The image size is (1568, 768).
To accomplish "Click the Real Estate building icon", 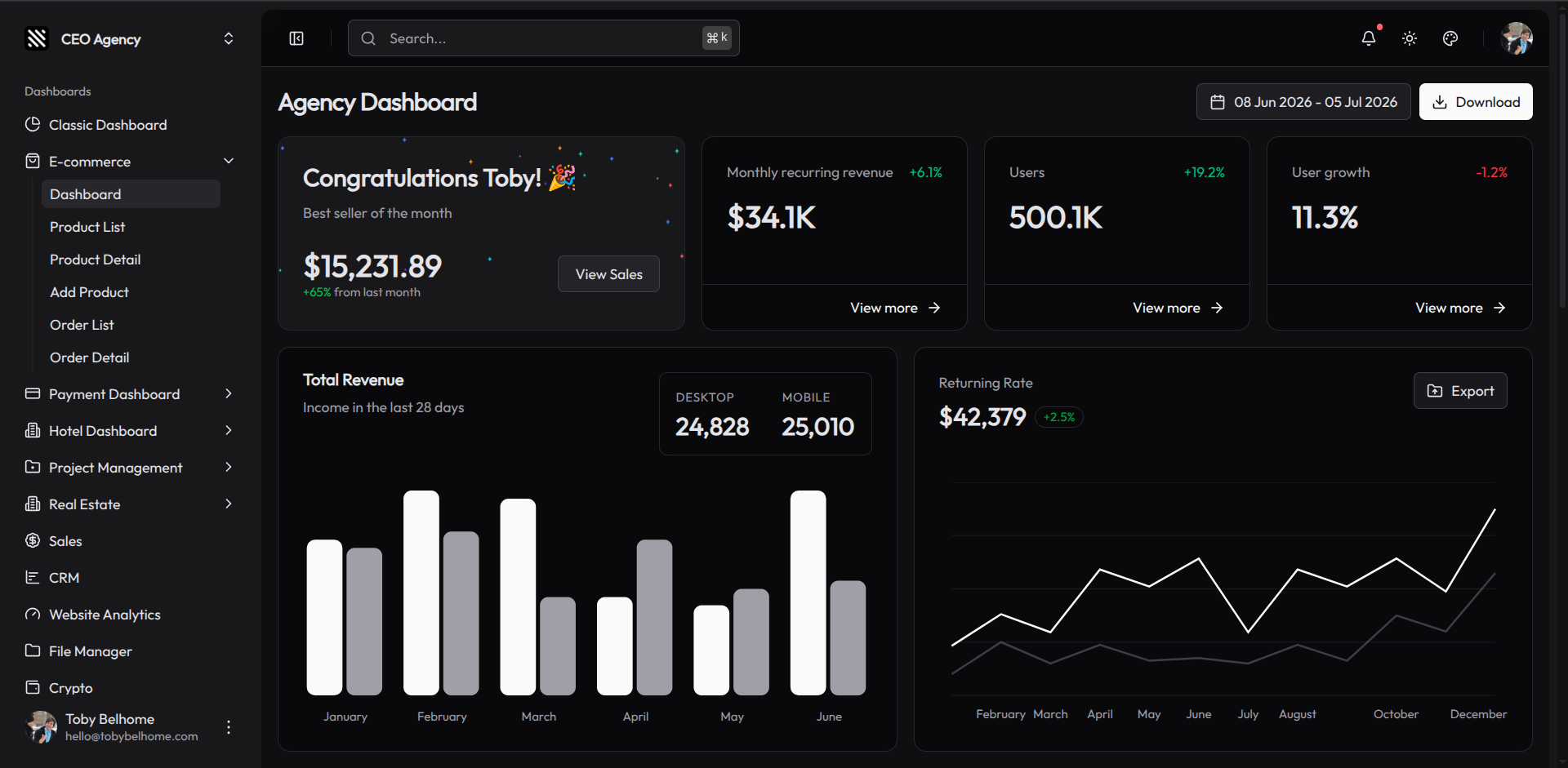I will coord(33,504).
